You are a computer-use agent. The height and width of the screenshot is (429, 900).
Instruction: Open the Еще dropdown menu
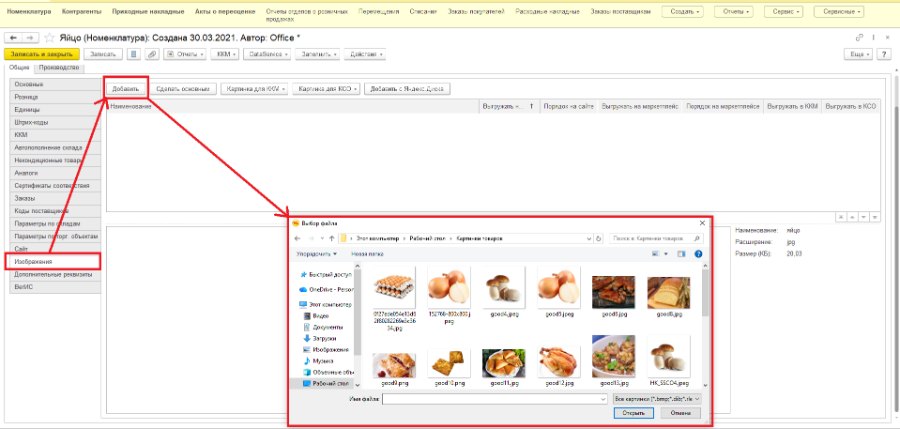pyautogui.click(x=858, y=54)
